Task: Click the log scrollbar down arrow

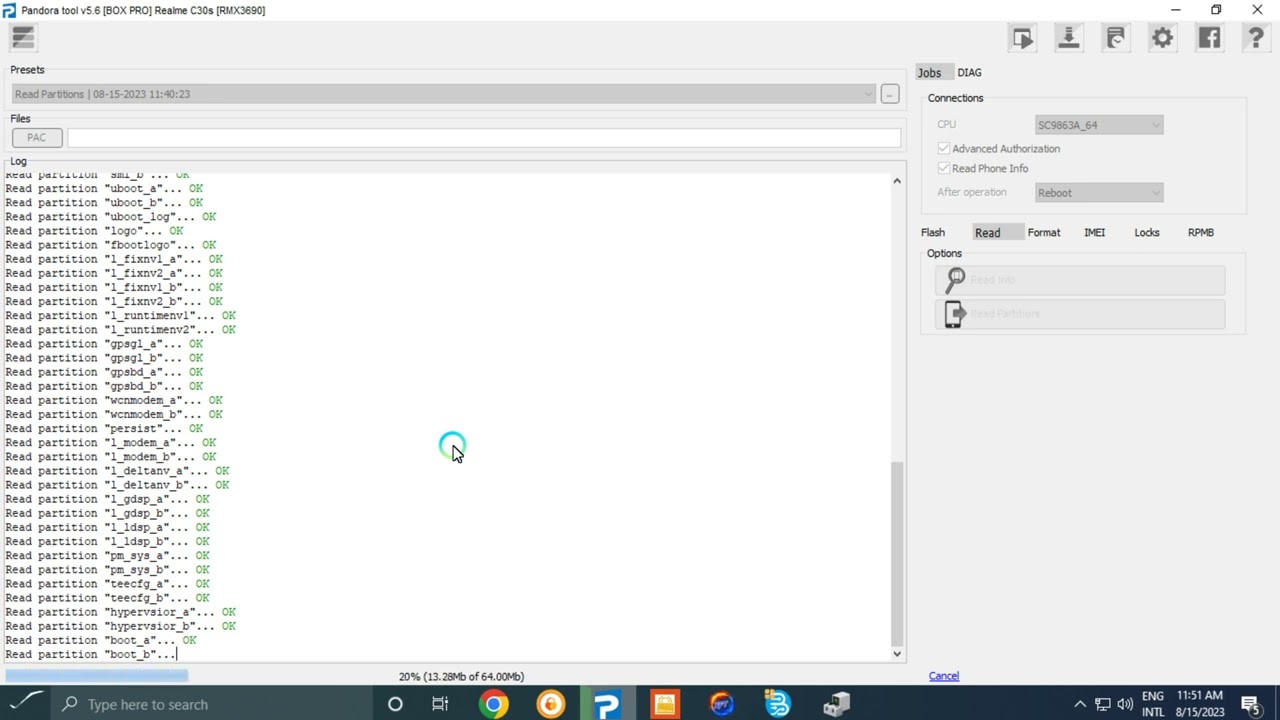Action: point(897,654)
